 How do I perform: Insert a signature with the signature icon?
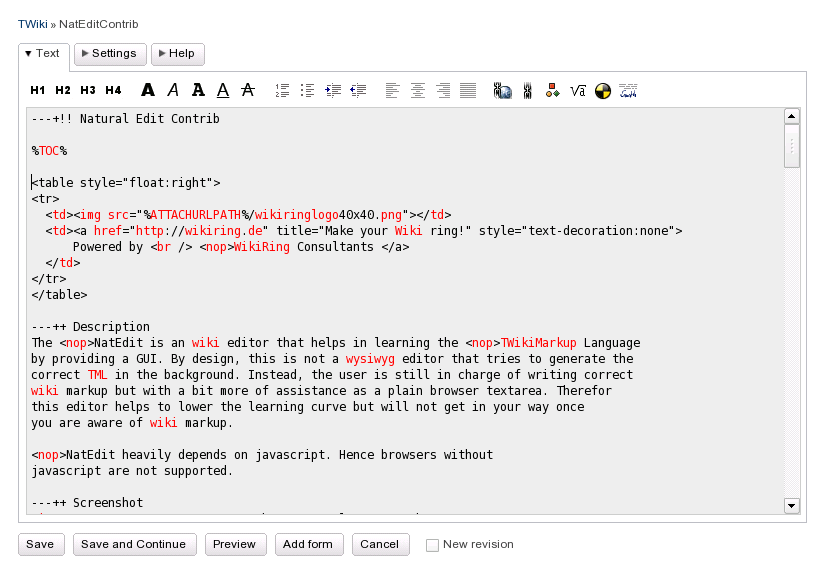pos(628,90)
